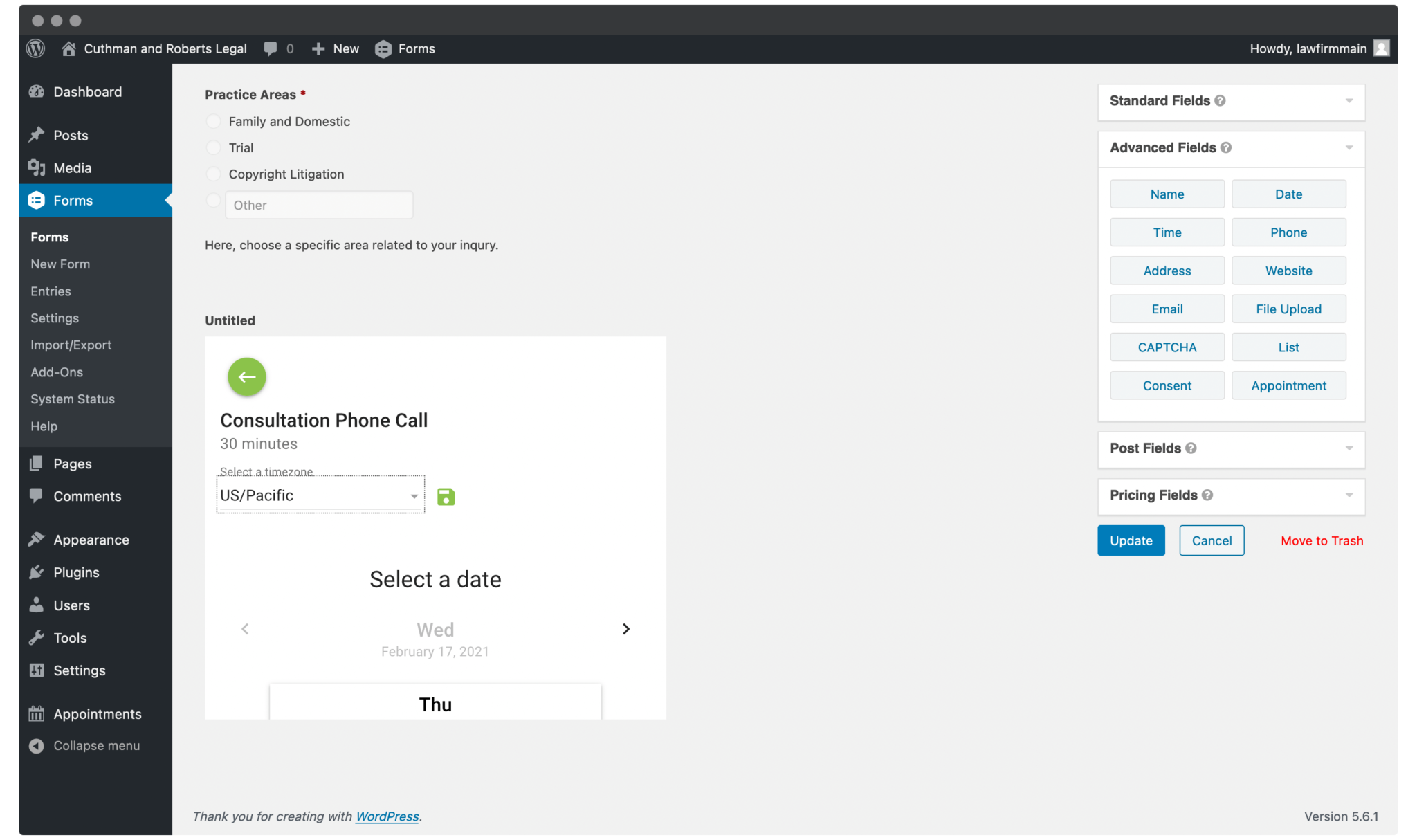
Task: Go to New Form in sidebar
Action: (x=60, y=264)
